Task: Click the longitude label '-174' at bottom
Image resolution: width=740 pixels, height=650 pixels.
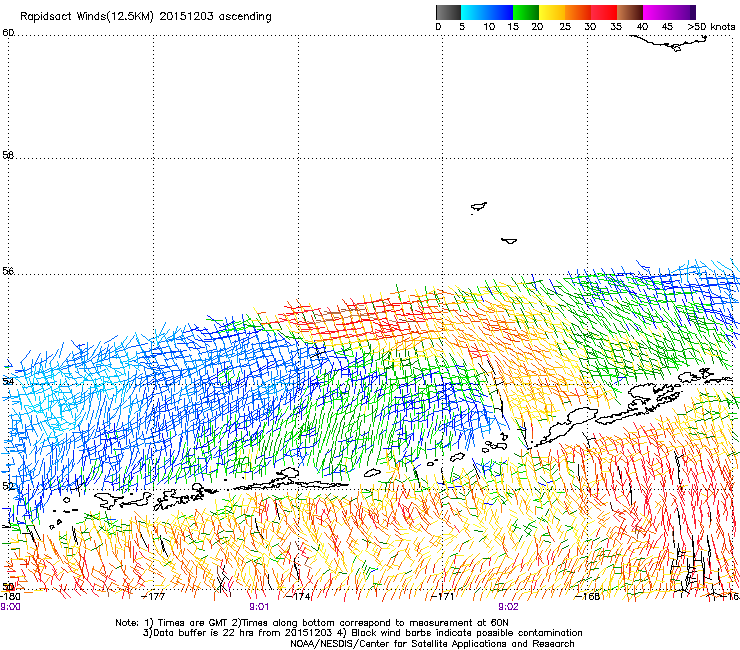Action: click(299, 597)
